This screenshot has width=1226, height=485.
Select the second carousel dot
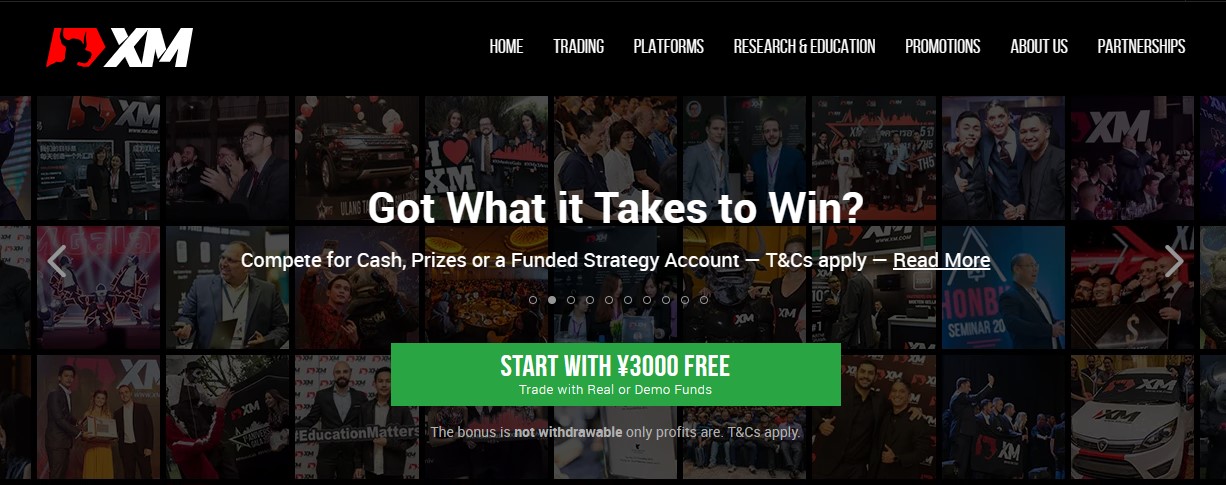click(x=552, y=299)
